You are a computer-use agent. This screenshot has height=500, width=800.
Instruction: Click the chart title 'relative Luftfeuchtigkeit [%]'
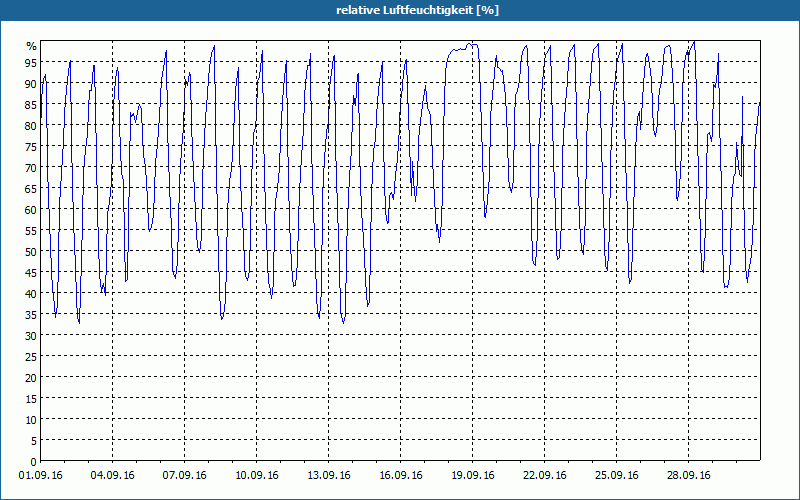pos(417,10)
